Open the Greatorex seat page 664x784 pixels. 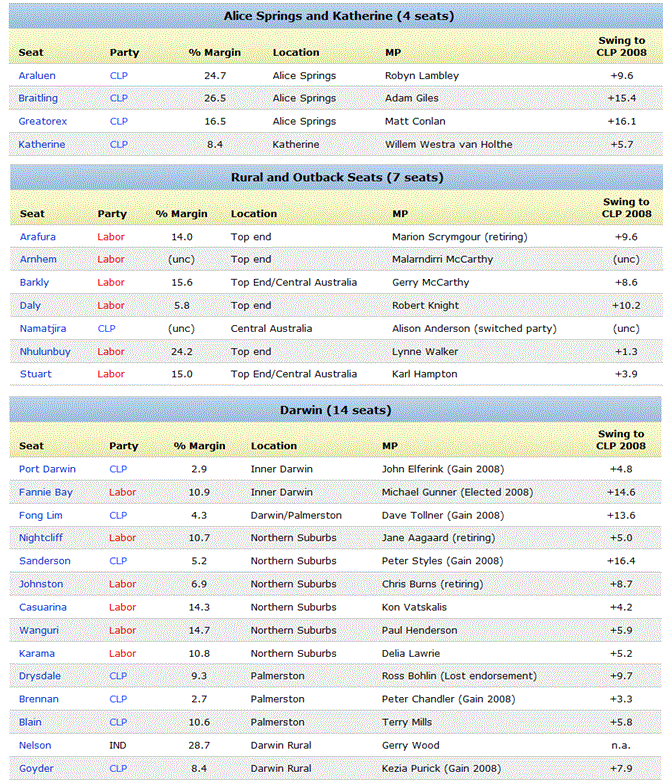click(x=42, y=121)
